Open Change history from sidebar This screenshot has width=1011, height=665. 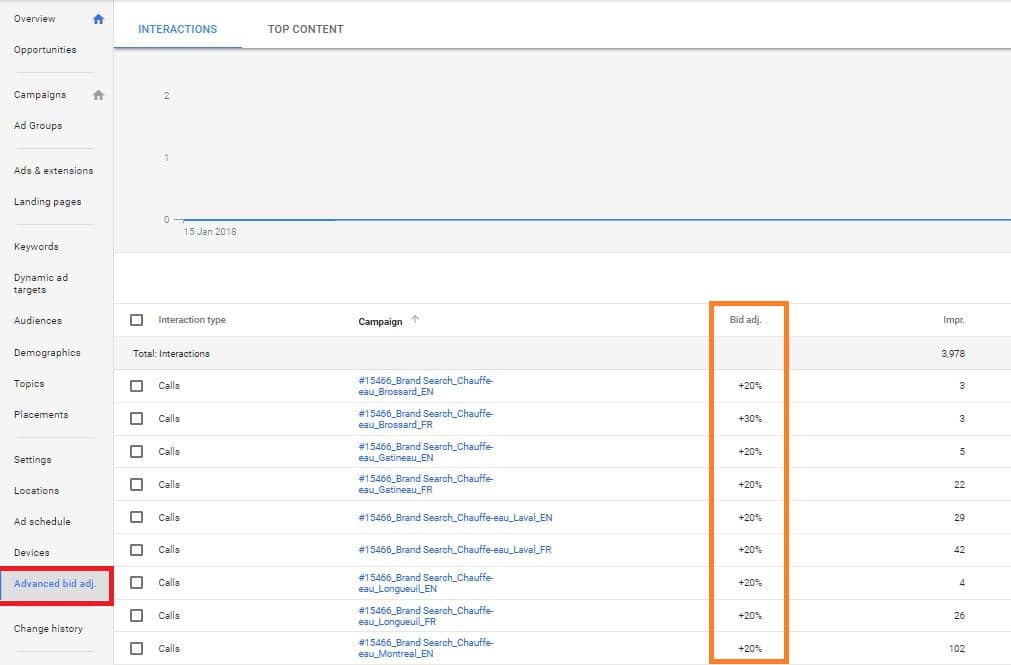[48, 629]
